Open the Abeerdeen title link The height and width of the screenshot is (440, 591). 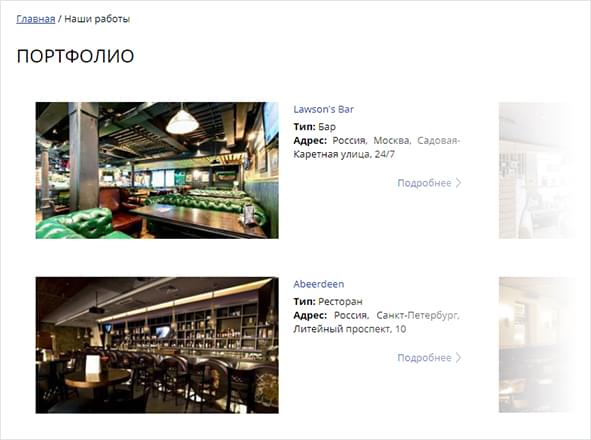tap(318, 284)
